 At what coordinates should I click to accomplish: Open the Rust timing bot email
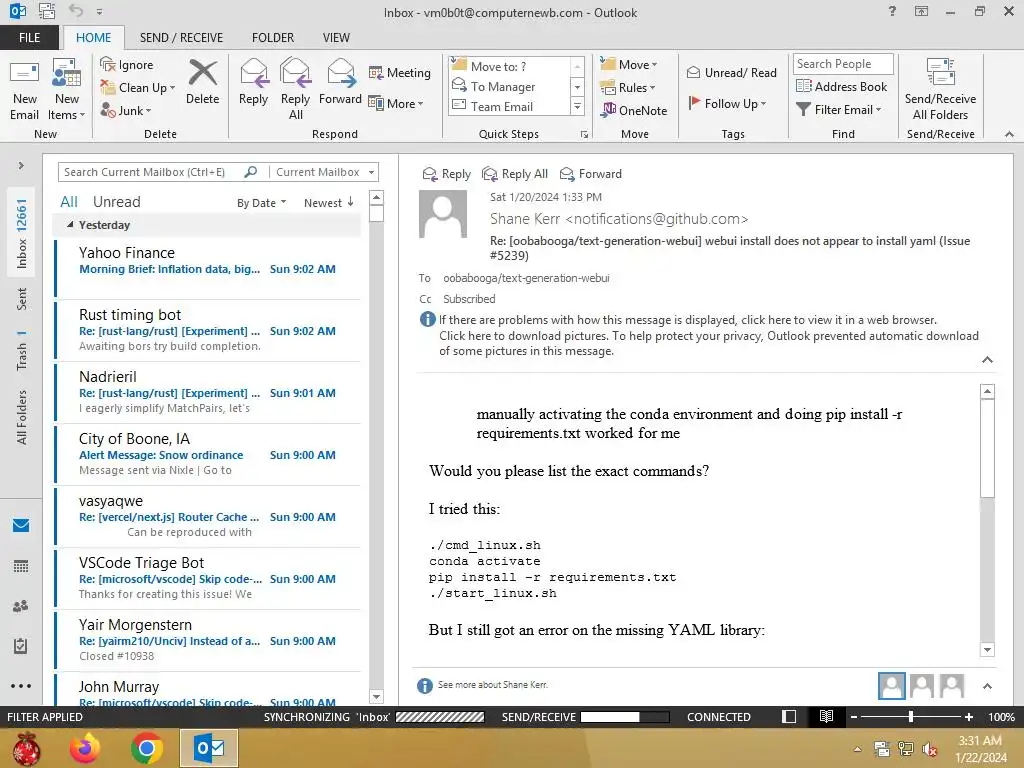coord(208,330)
